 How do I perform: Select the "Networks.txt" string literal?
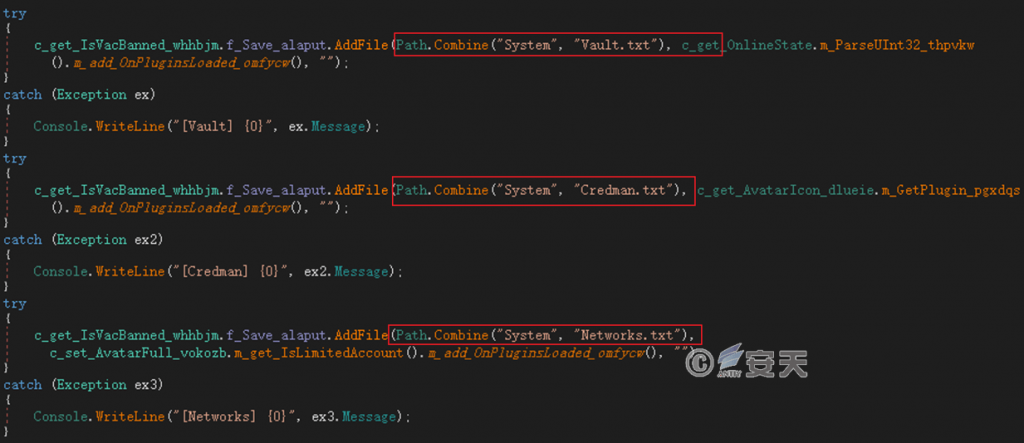click(x=631, y=334)
